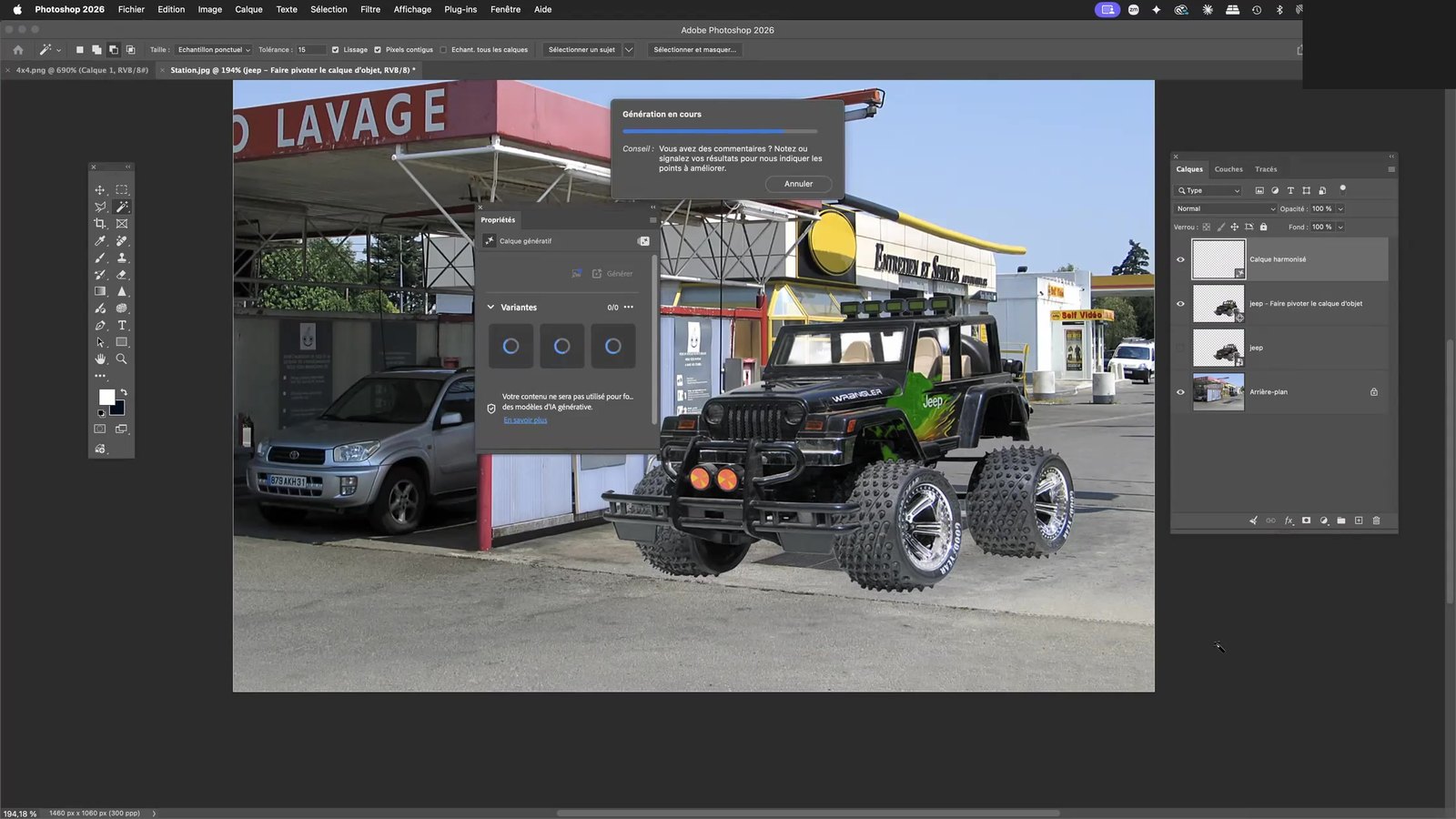Select the Eyedropper tool
The image size is (1456, 819).
pos(100,241)
